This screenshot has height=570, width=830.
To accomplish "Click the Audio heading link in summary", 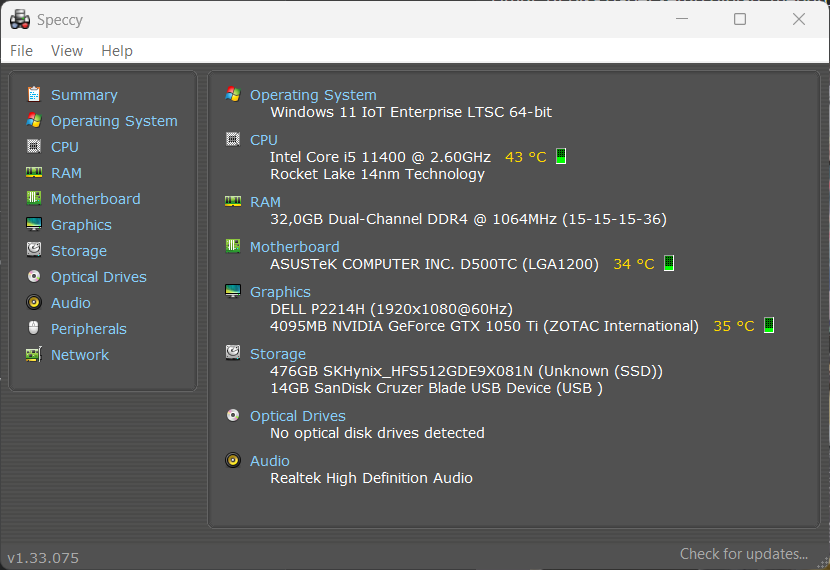I will click(x=269, y=461).
